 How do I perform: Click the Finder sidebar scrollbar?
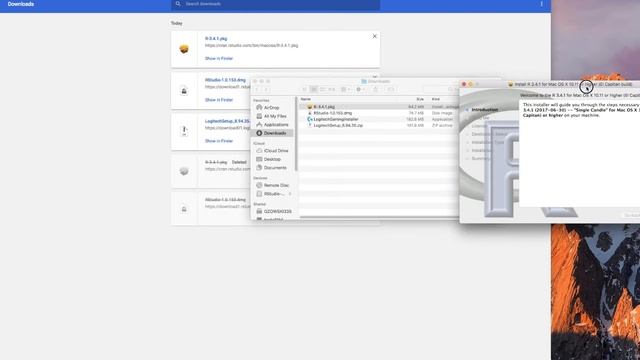click(296, 135)
